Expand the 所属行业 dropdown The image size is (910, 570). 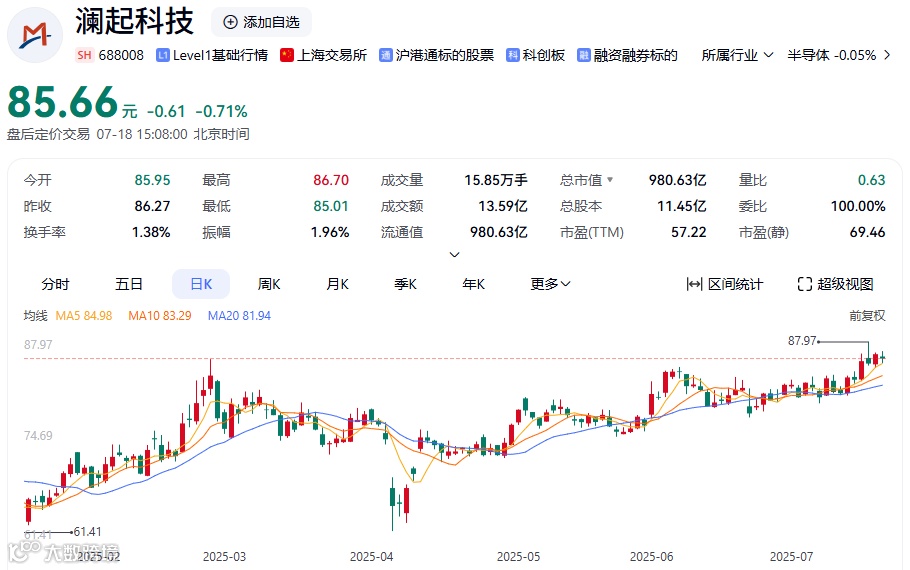[x=737, y=55]
